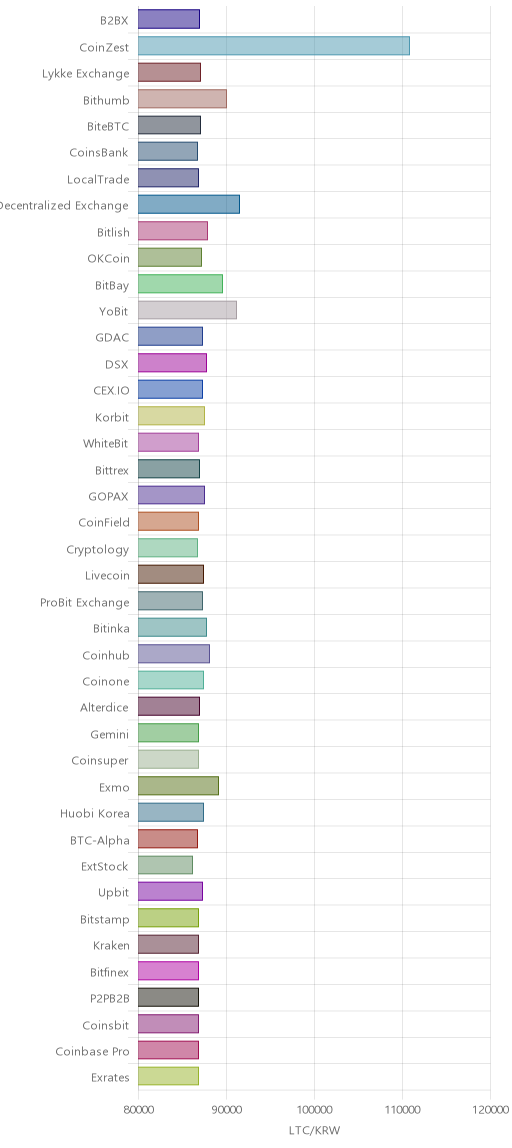Image resolution: width=512 pixels, height=1148 pixels.
Task: Click the ProBit Exchange label
Action: pyautogui.click(x=85, y=603)
